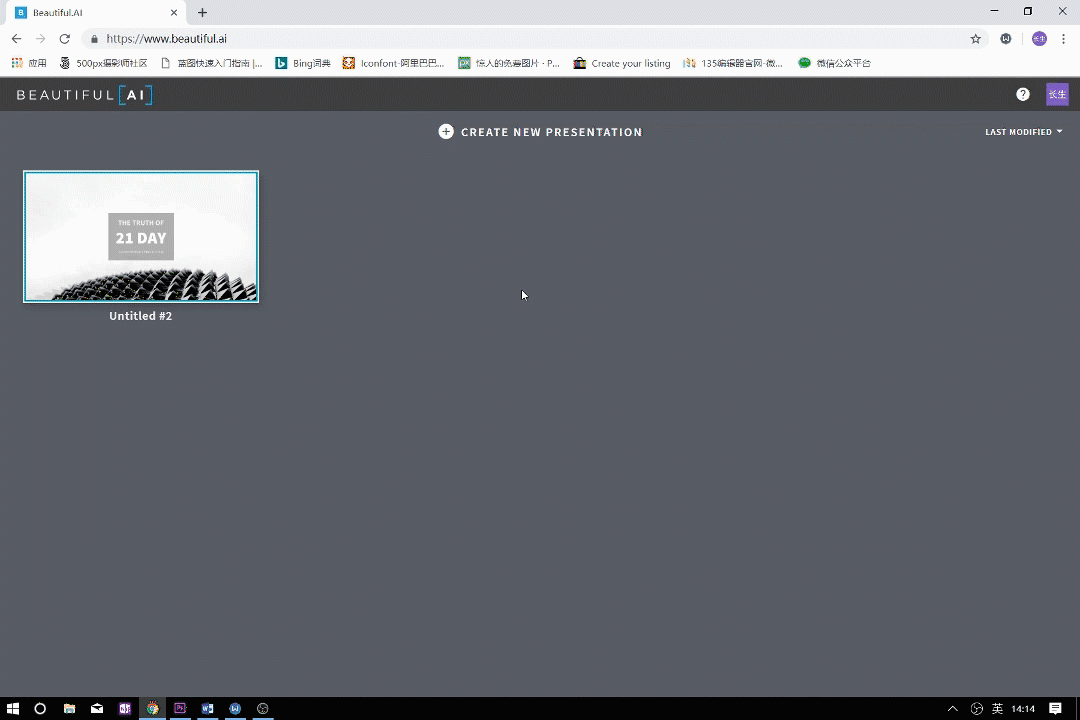Open the help question mark icon

1023,94
